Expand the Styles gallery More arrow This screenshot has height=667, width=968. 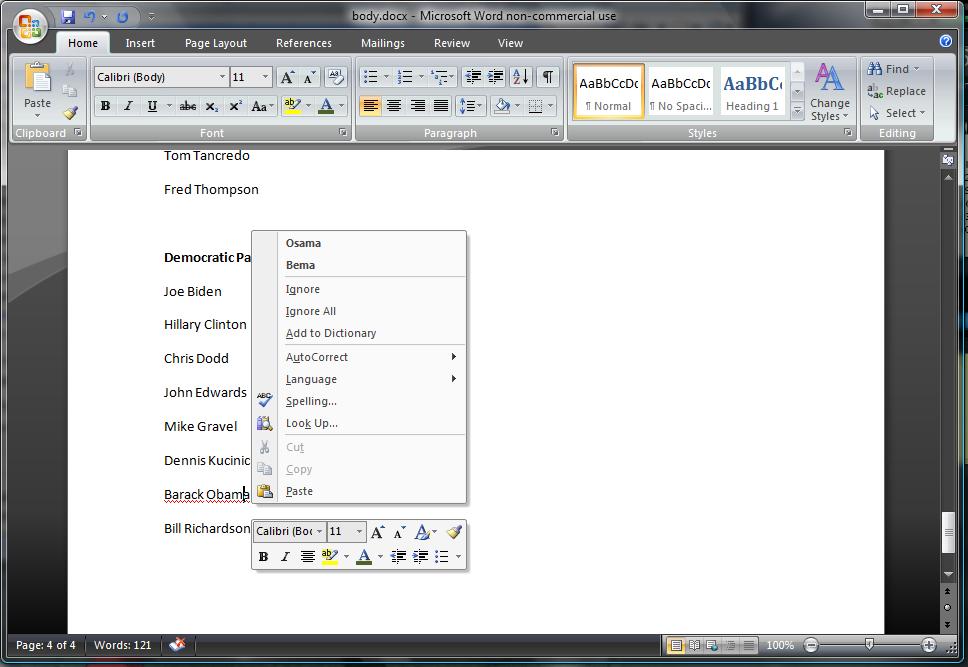pyautogui.click(x=797, y=112)
